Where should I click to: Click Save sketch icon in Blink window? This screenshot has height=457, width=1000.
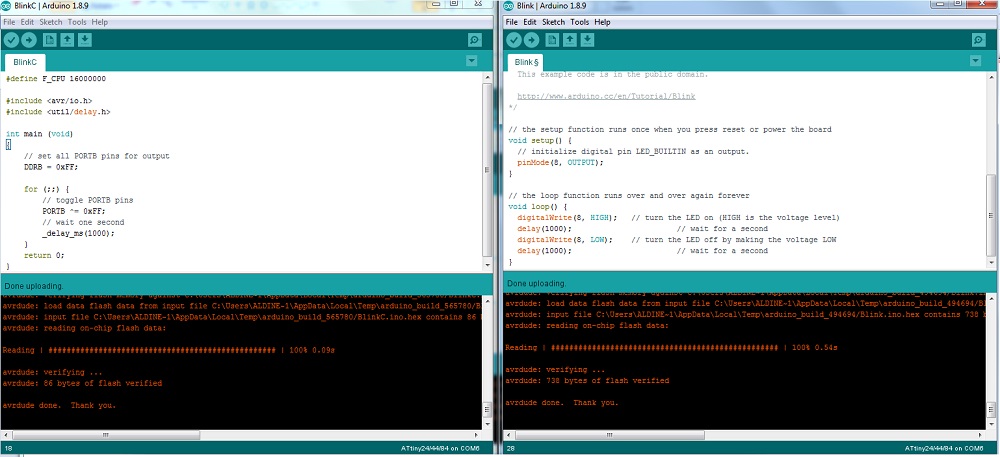pyautogui.click(x=587, y=40)
